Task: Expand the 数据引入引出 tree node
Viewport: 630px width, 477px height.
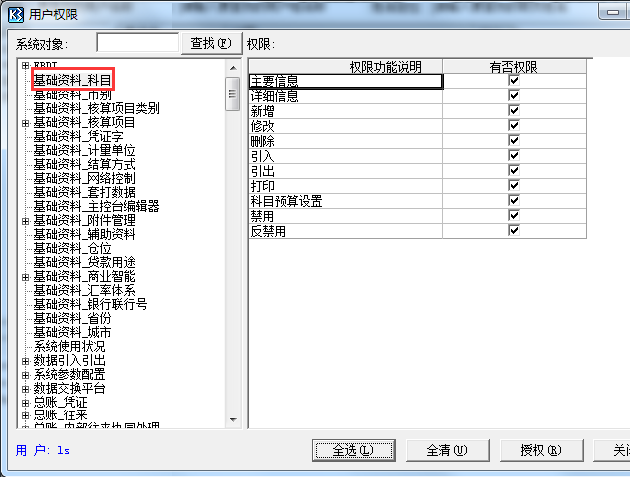Action: click(x=25, y=361)
